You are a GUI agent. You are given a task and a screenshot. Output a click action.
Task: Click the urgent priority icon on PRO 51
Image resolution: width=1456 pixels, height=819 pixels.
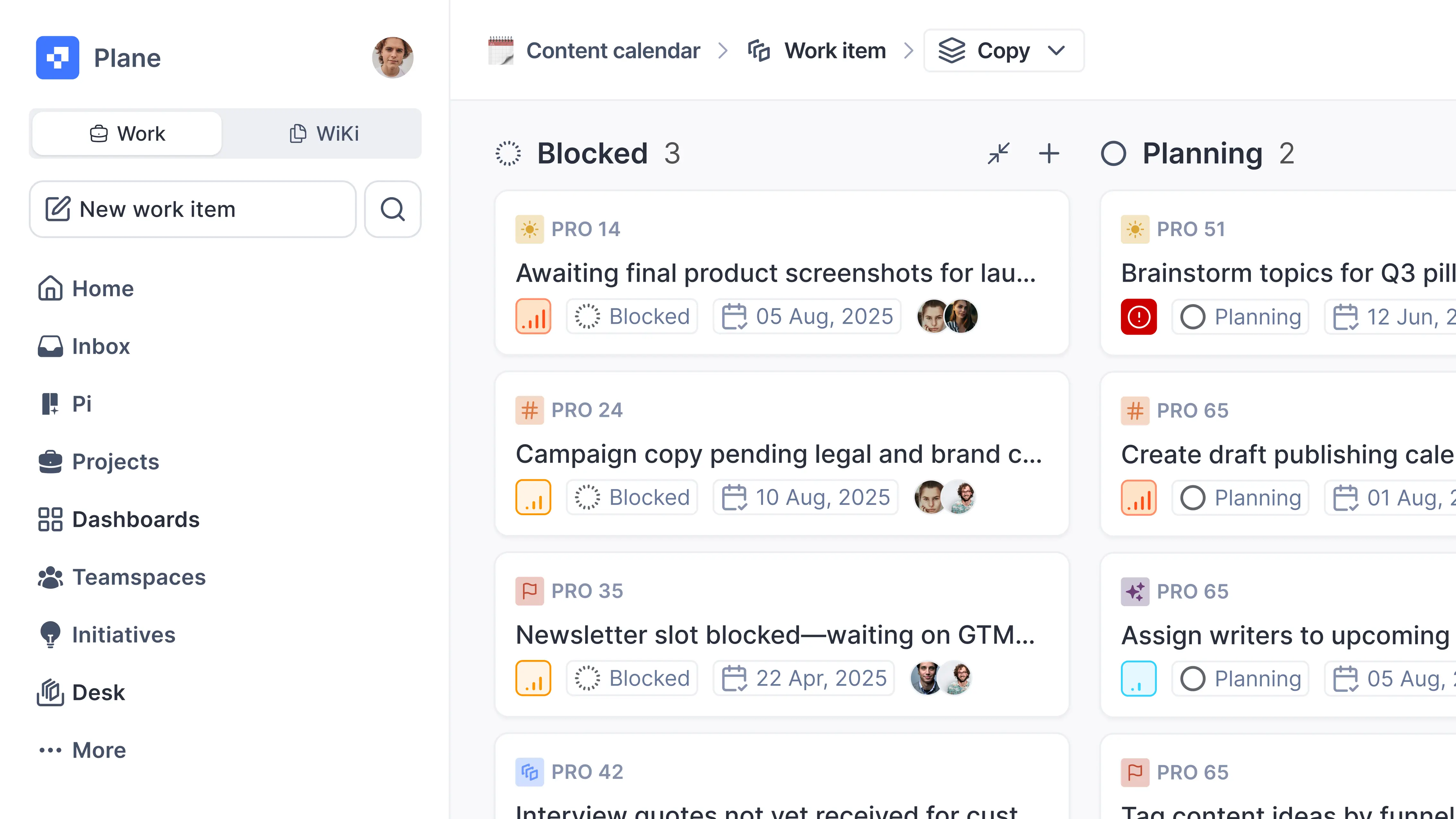(1139, 317)
